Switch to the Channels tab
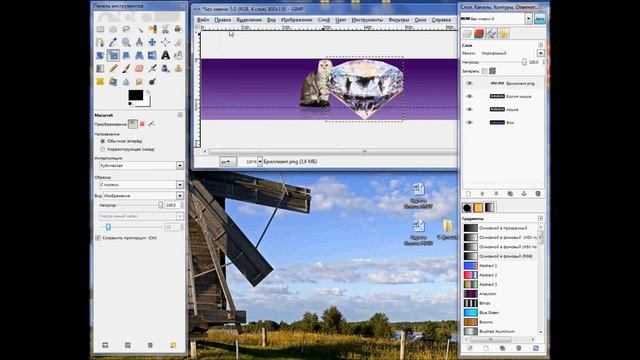640x360 pixels. coord(479,33)
